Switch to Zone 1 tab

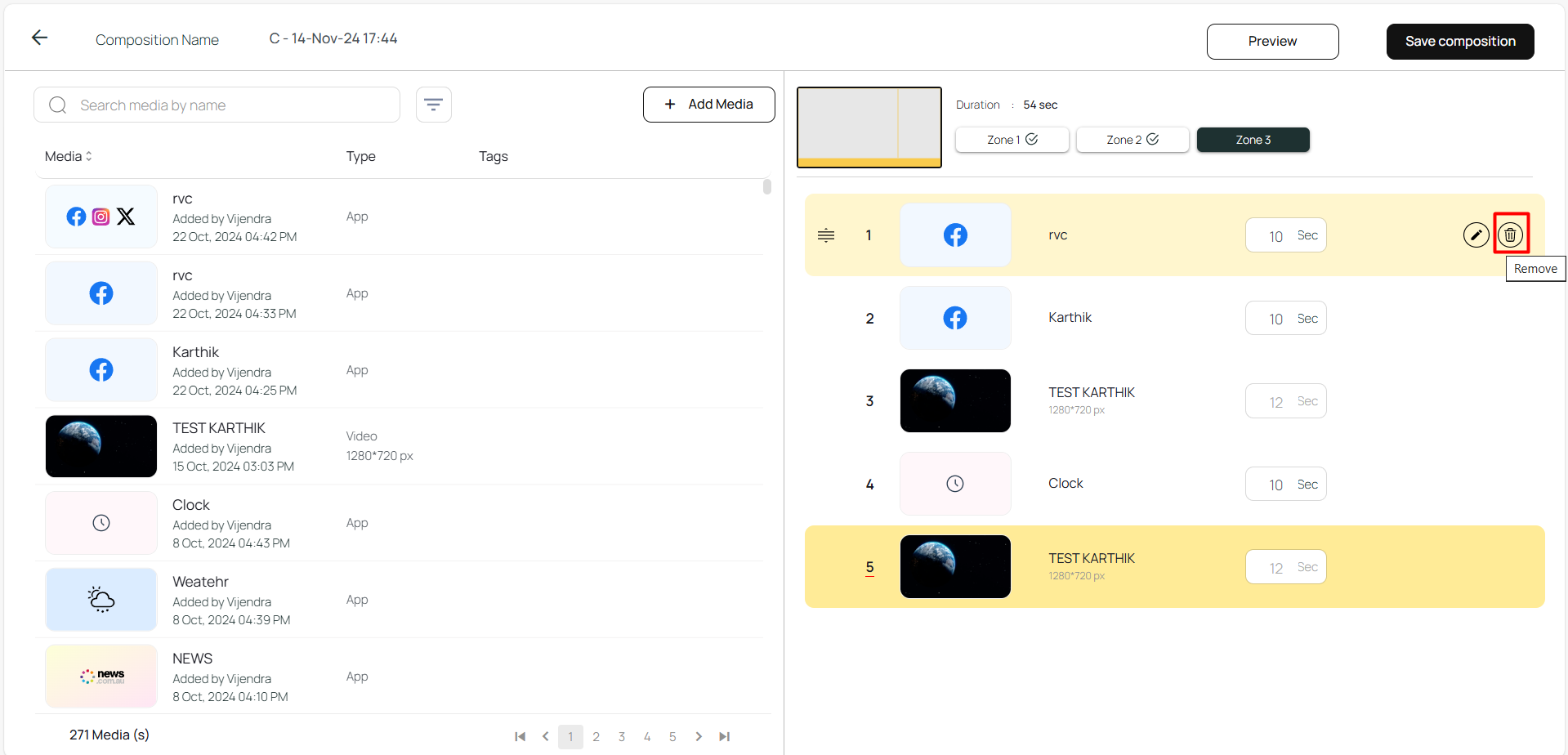coord(1012,140)
